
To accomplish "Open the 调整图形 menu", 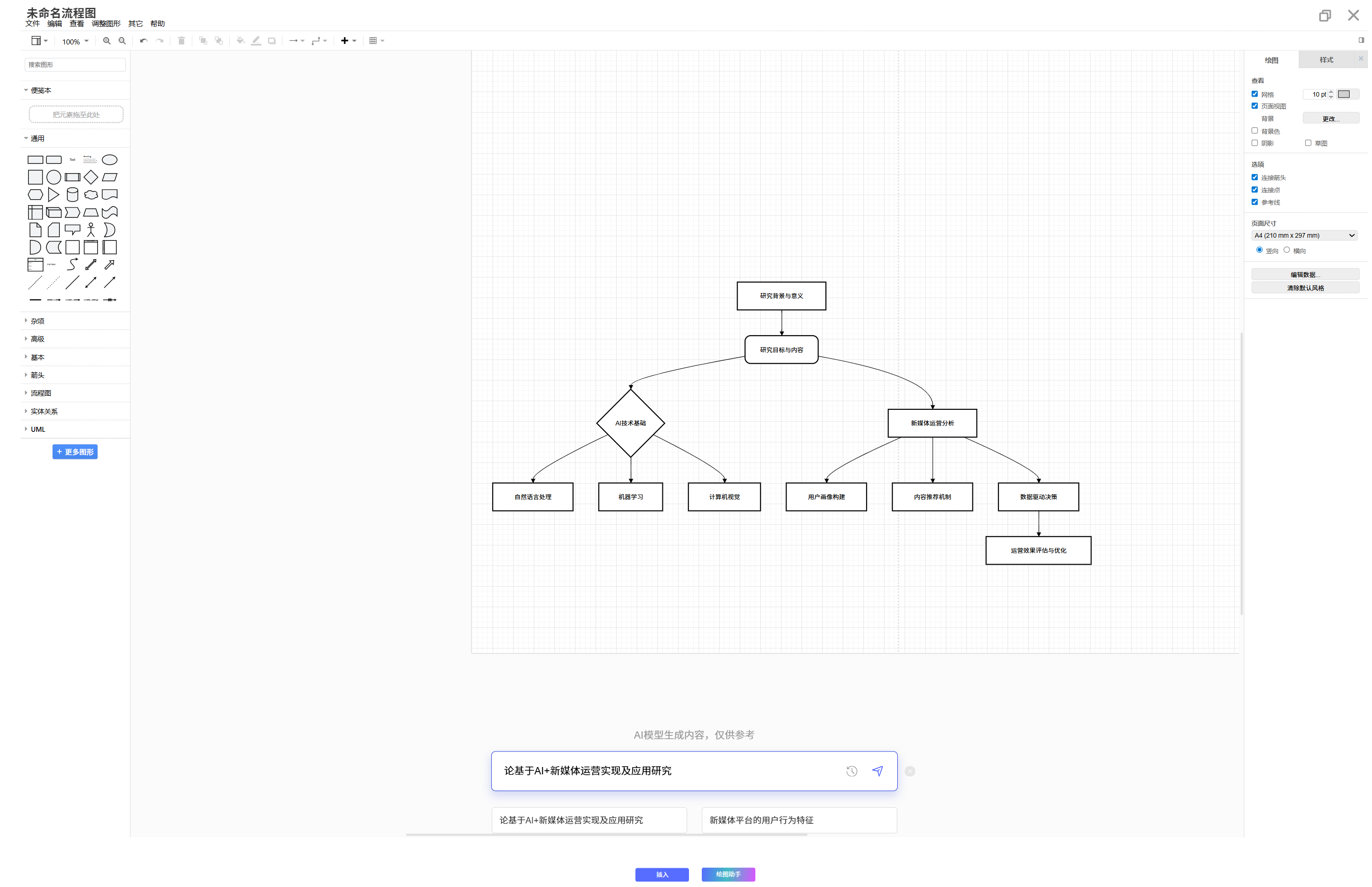I will pyautogui.click(x=106, y=24).
